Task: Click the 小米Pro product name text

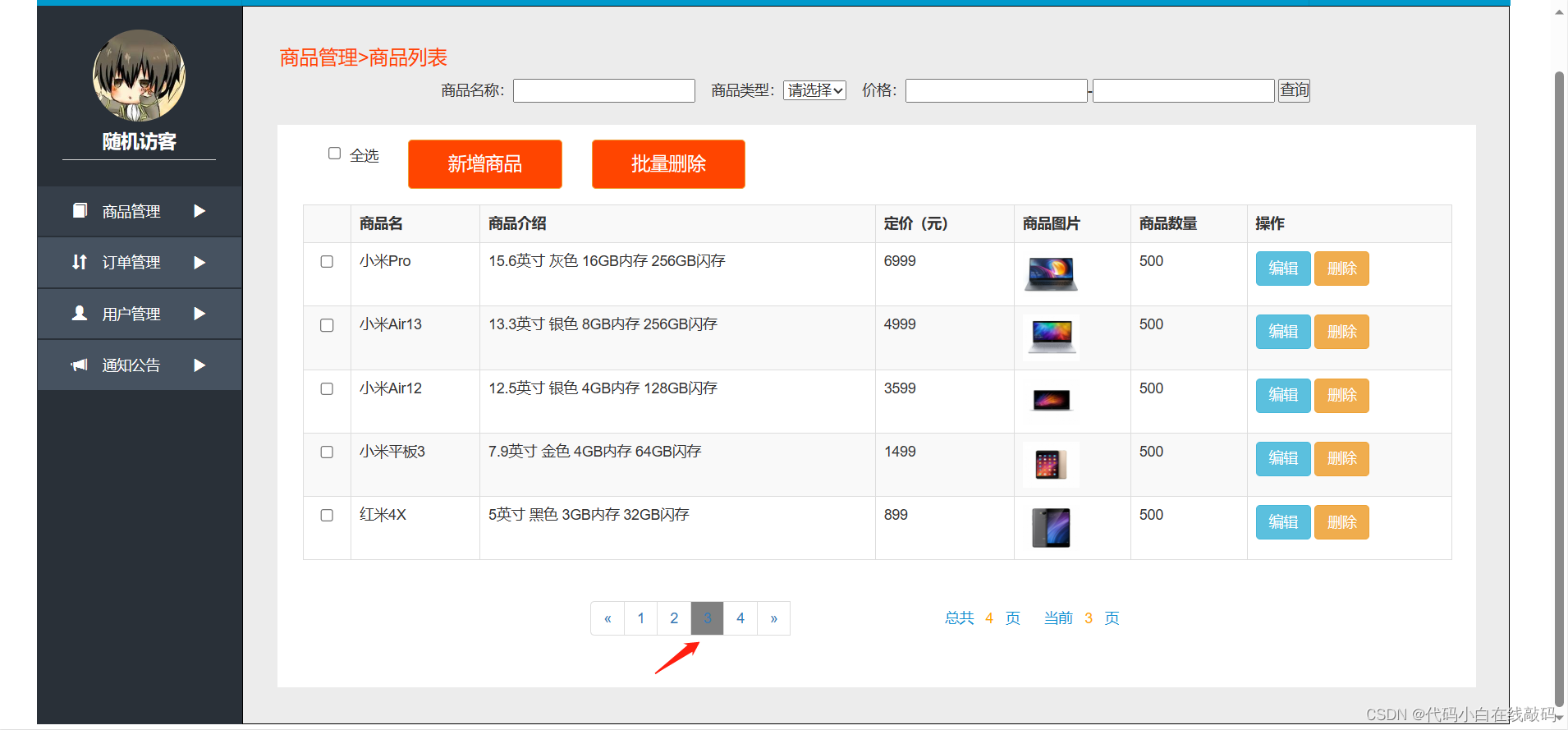Action: tap(385, 261)
